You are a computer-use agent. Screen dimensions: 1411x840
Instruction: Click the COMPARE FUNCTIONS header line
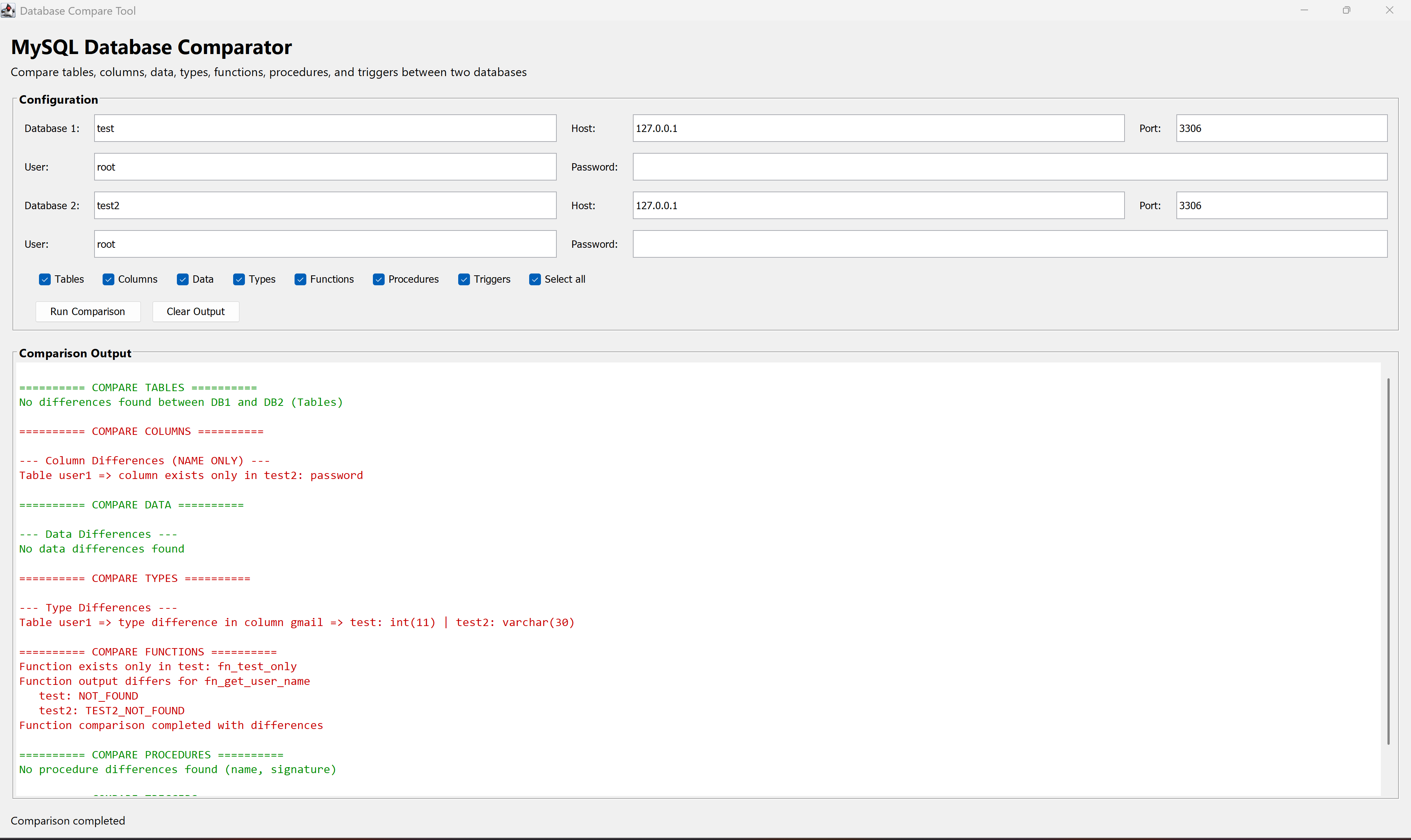tap(148, 652)
